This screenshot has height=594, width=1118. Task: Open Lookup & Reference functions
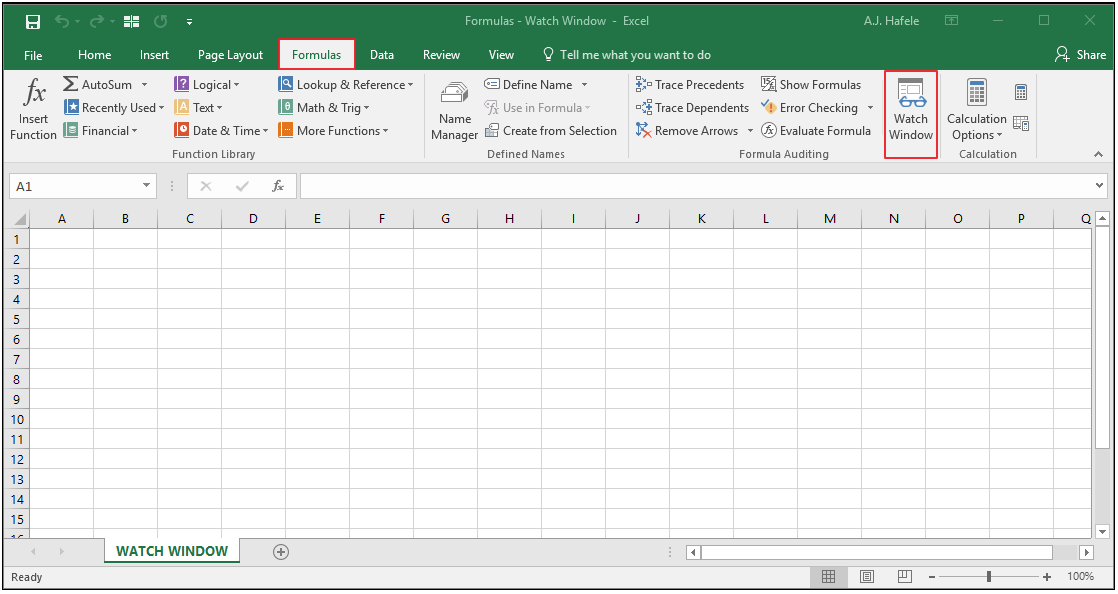tap(346, 84)
